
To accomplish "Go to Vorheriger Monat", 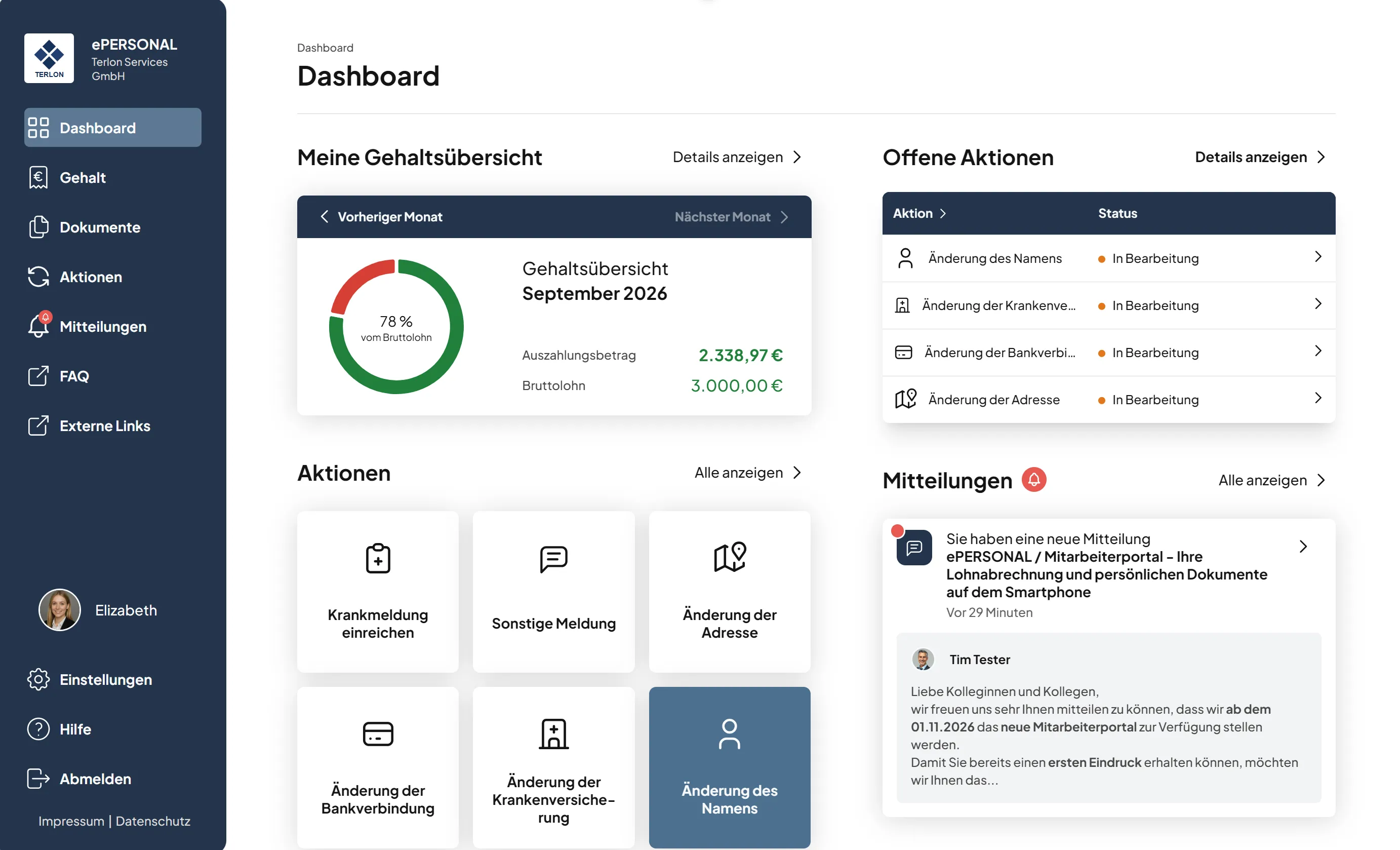I will tap(382, 217).
